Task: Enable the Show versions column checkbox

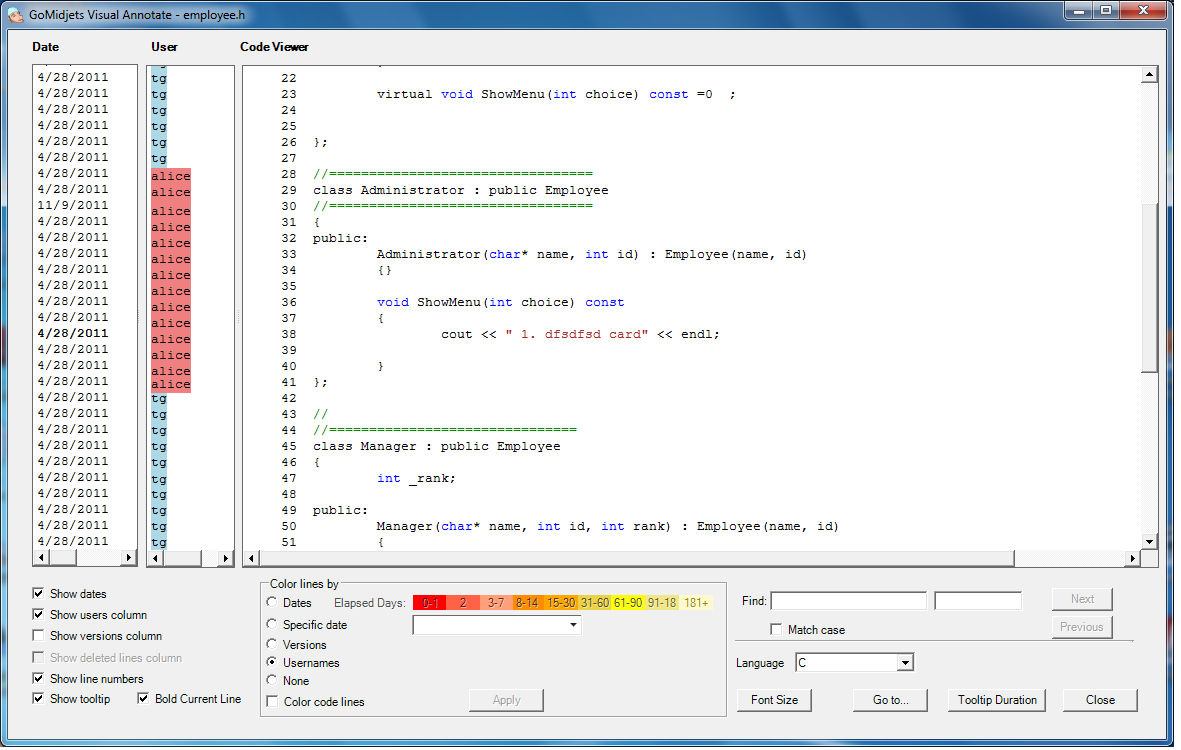Action: [39, 636]
